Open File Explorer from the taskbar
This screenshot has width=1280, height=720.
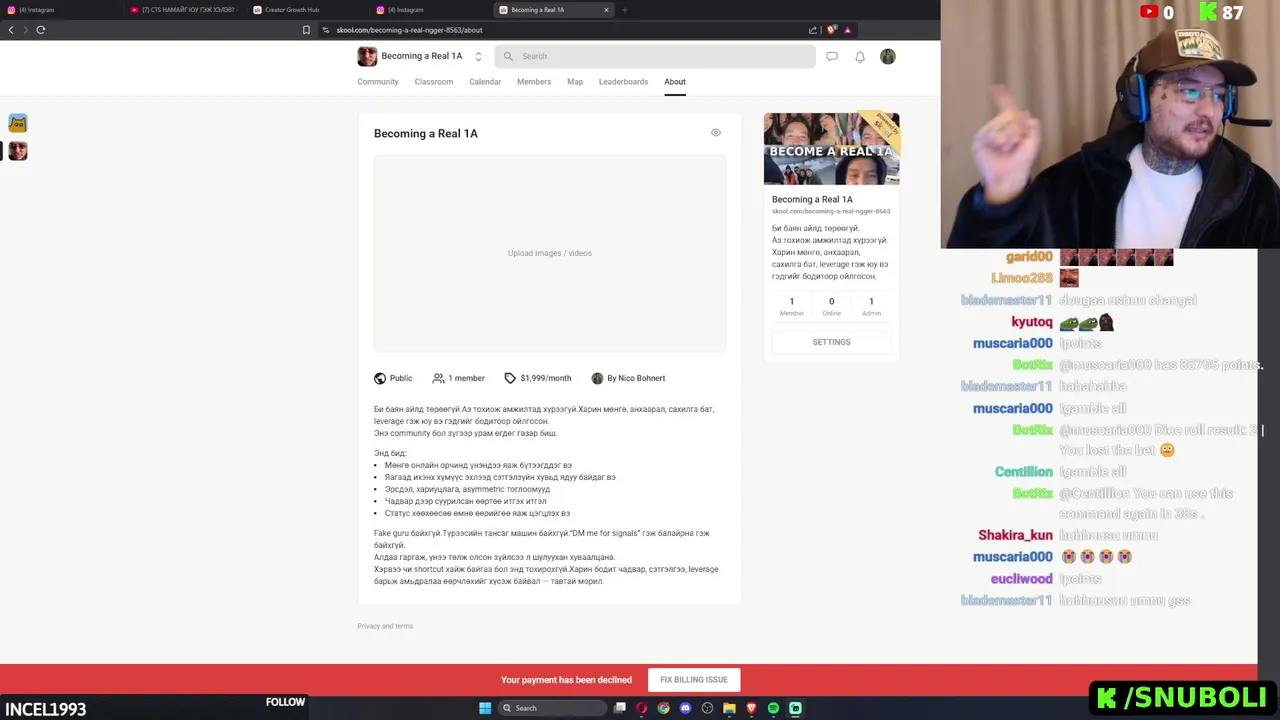coord(729,708)
